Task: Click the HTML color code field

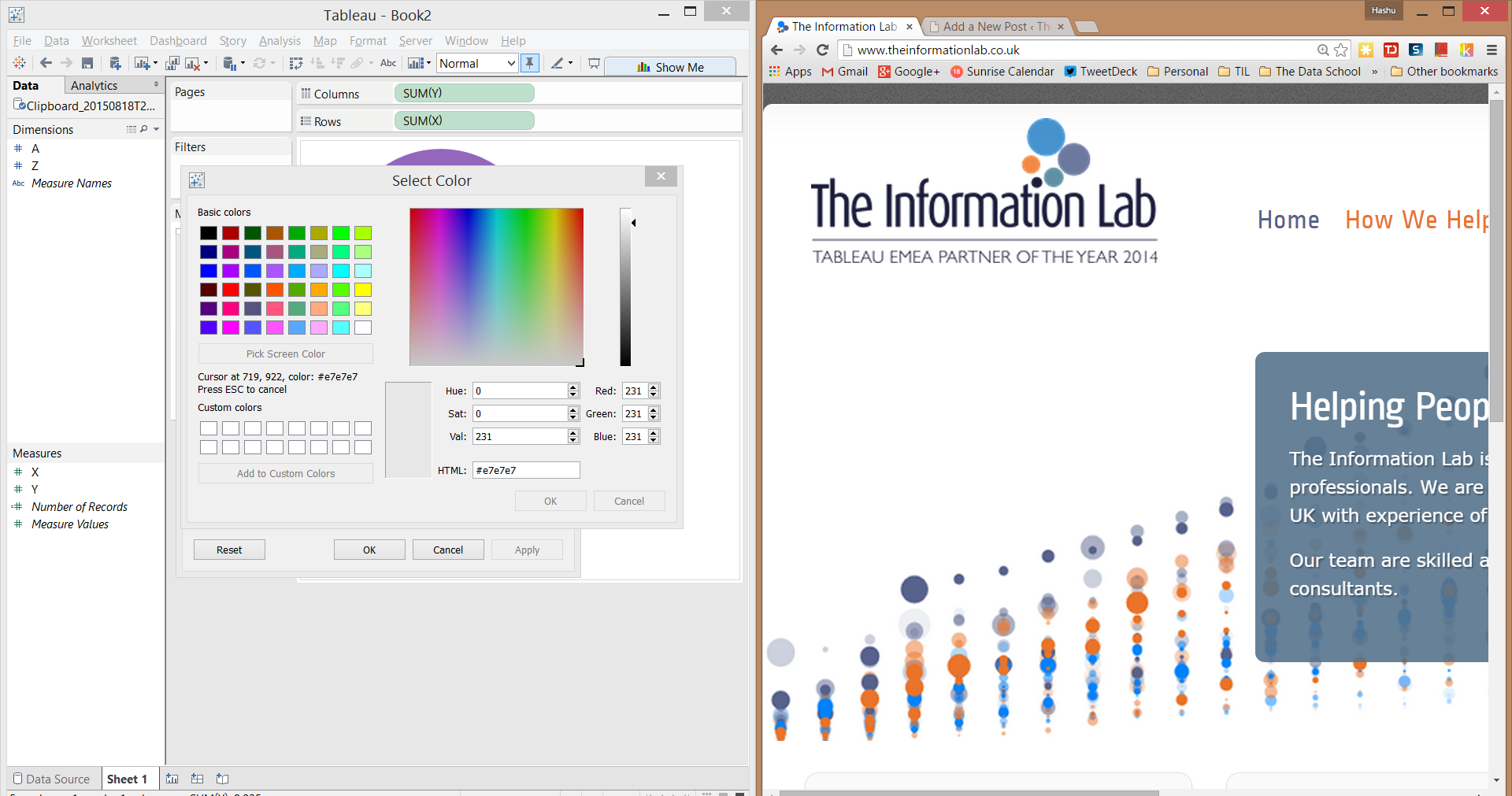Action: pyautogui.click(x=526, y=470)
